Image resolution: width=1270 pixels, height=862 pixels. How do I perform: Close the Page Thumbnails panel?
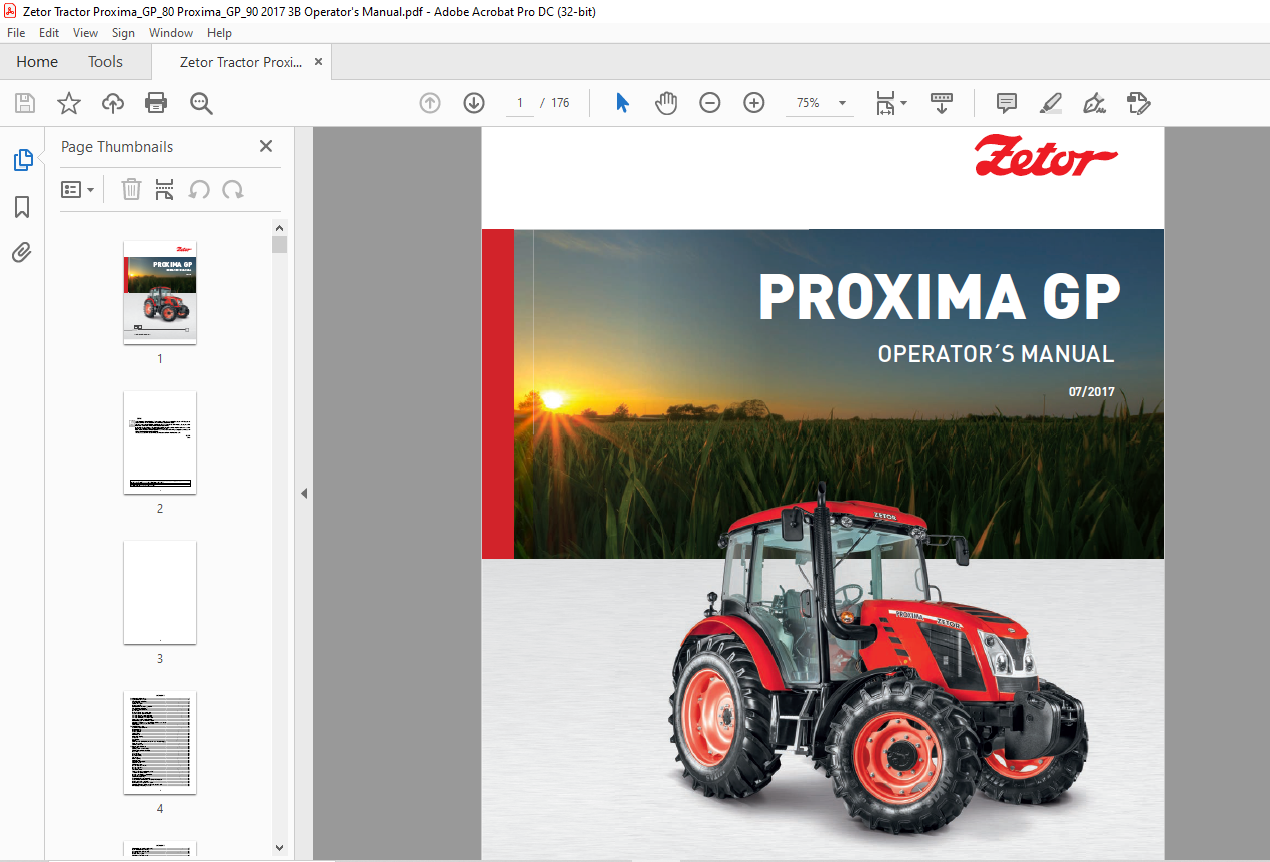coord(266,146)
